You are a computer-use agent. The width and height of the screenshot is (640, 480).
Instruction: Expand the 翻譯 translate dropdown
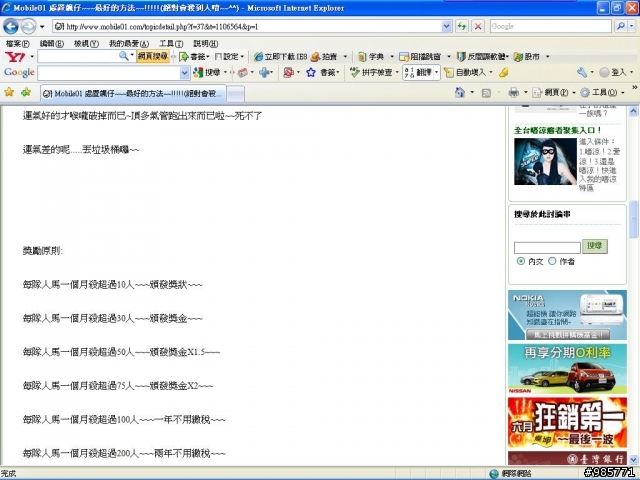click(437, 73)
